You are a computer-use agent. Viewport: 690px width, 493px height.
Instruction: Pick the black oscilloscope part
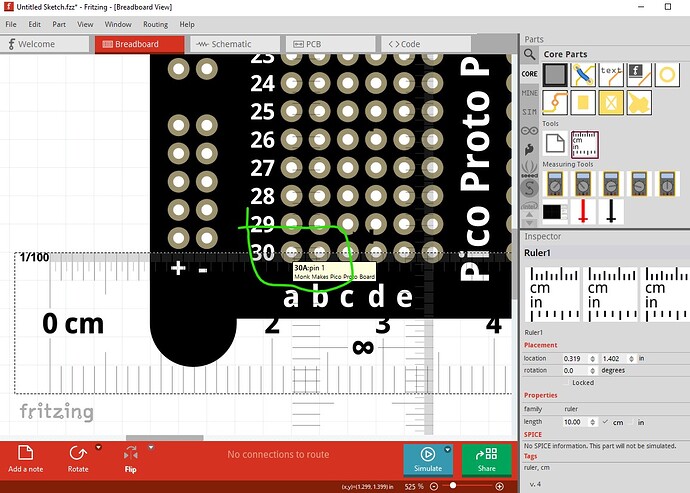coord(555,212)
